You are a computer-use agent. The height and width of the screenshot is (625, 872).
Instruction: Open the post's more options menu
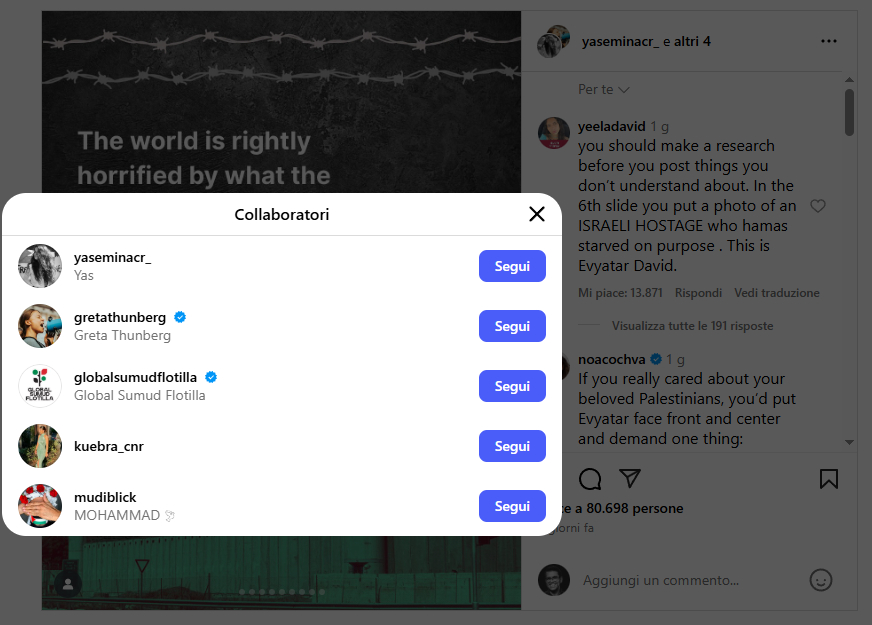coord(828,42)
